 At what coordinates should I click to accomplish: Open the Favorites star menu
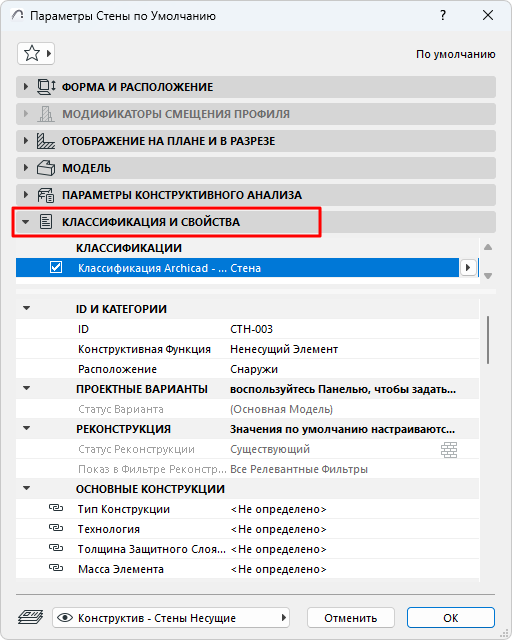(x=36, y=53)
